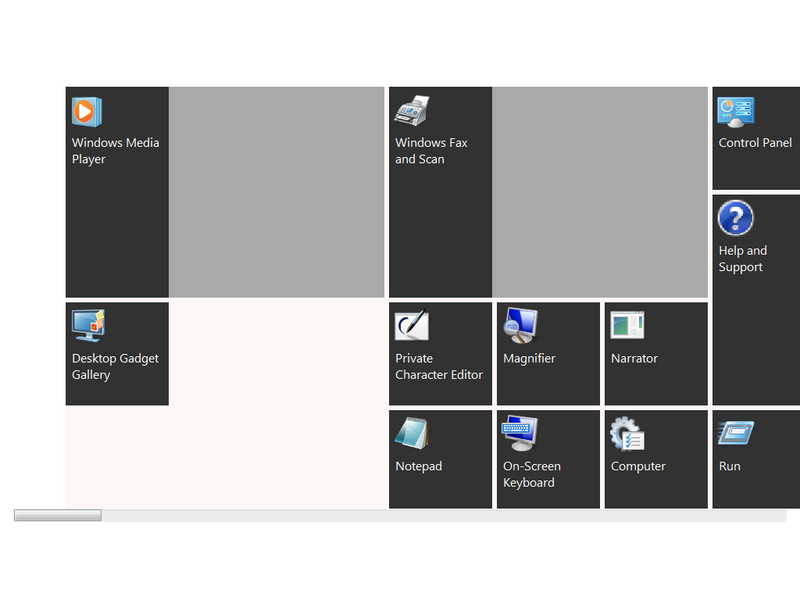Click the horizontal scrollbar thumb
Viewport: 800px width, 600px height.
click(58, 515)
